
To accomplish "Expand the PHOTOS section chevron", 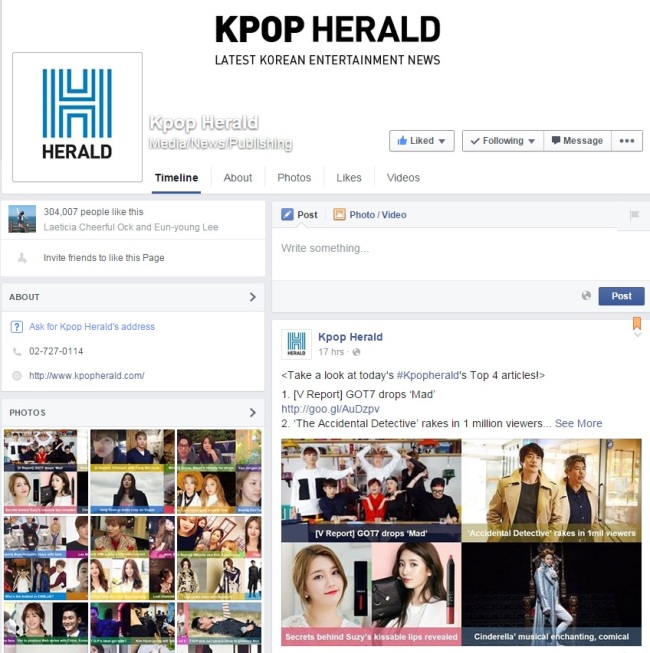I will tap(252, 412).
